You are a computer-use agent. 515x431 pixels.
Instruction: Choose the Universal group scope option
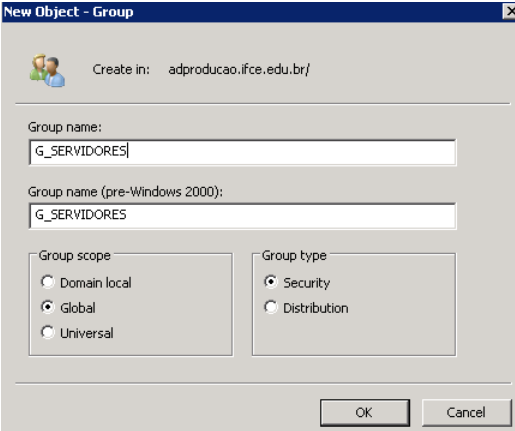tap(48, 332)
